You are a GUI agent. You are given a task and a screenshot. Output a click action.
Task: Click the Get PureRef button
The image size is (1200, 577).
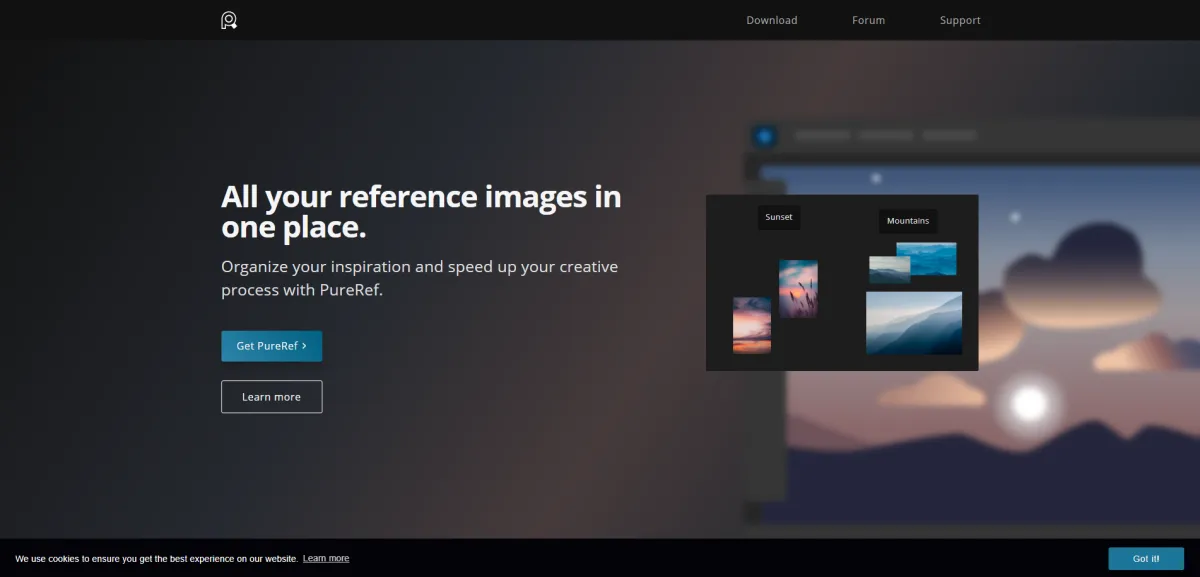pyautogui.click(x=272, y=346)
